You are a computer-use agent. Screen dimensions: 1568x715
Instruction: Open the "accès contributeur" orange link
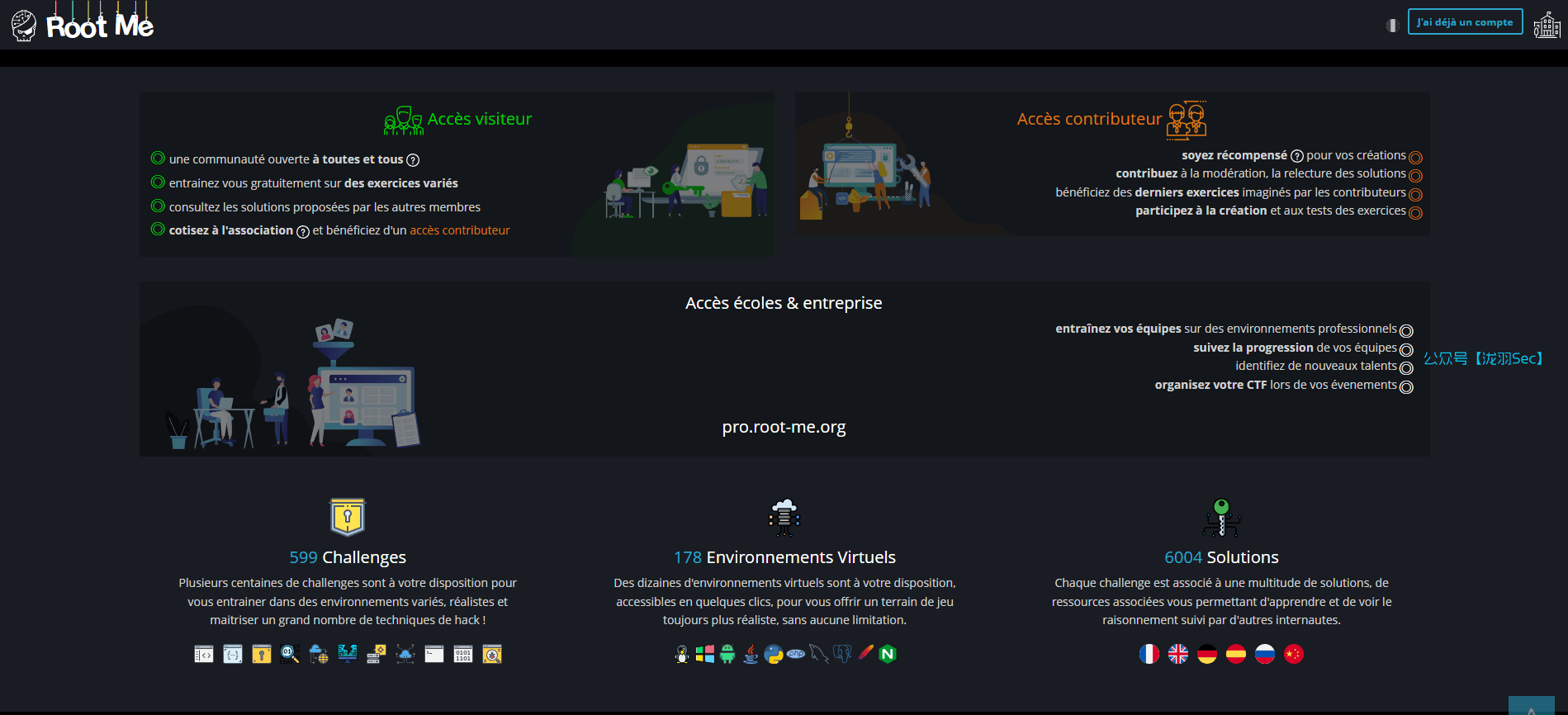[460, 230]
